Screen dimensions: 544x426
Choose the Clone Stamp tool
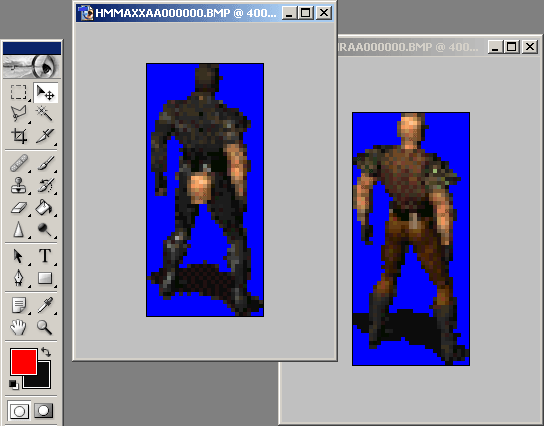tap(18, 186)
